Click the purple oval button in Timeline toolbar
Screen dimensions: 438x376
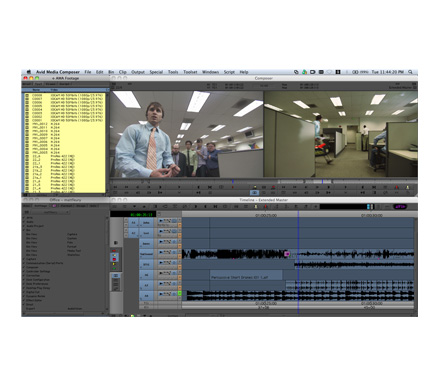400,207
